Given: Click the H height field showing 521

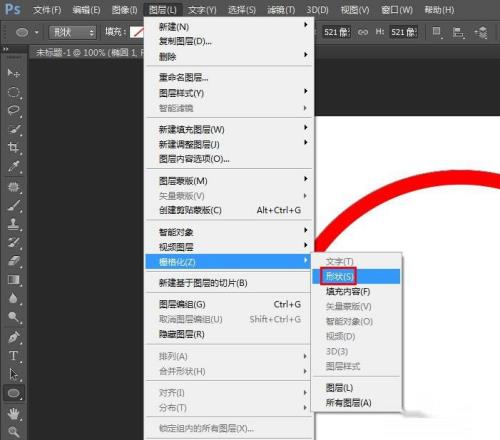Looking at the screenshot, I should coord(404,32).
